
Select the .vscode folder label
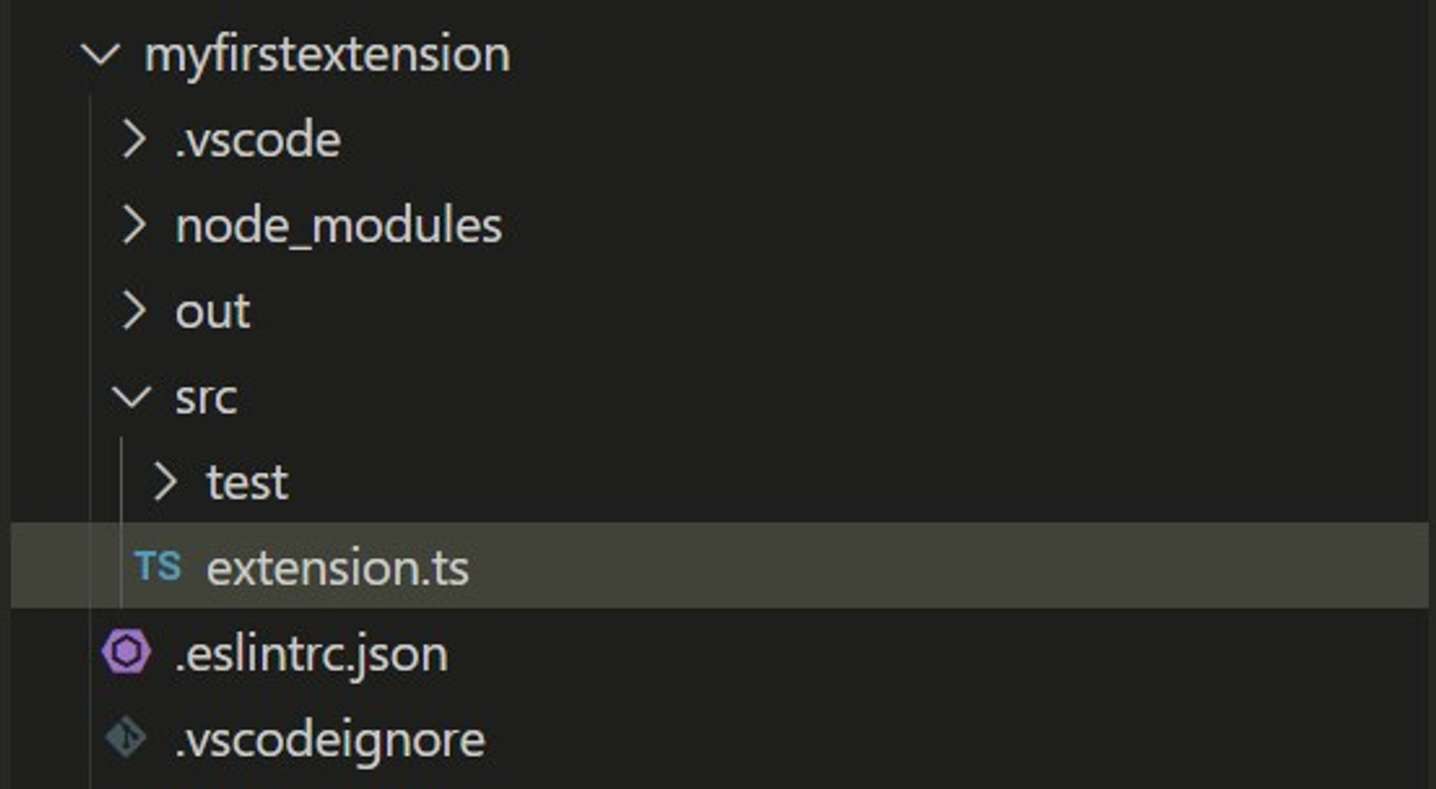[258, 140]
